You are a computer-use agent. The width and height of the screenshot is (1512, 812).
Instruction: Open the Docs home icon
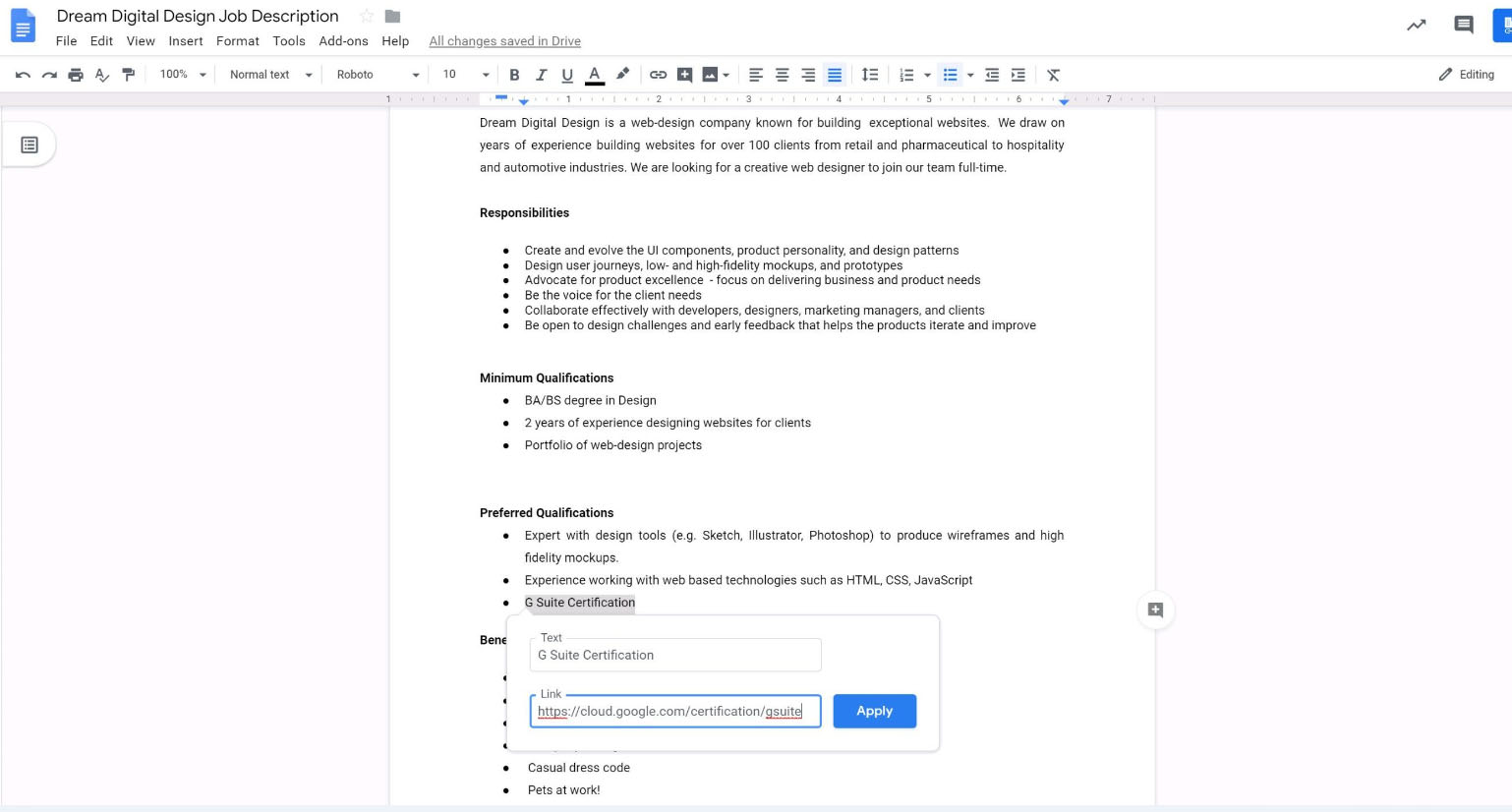[x=23, y=26]
